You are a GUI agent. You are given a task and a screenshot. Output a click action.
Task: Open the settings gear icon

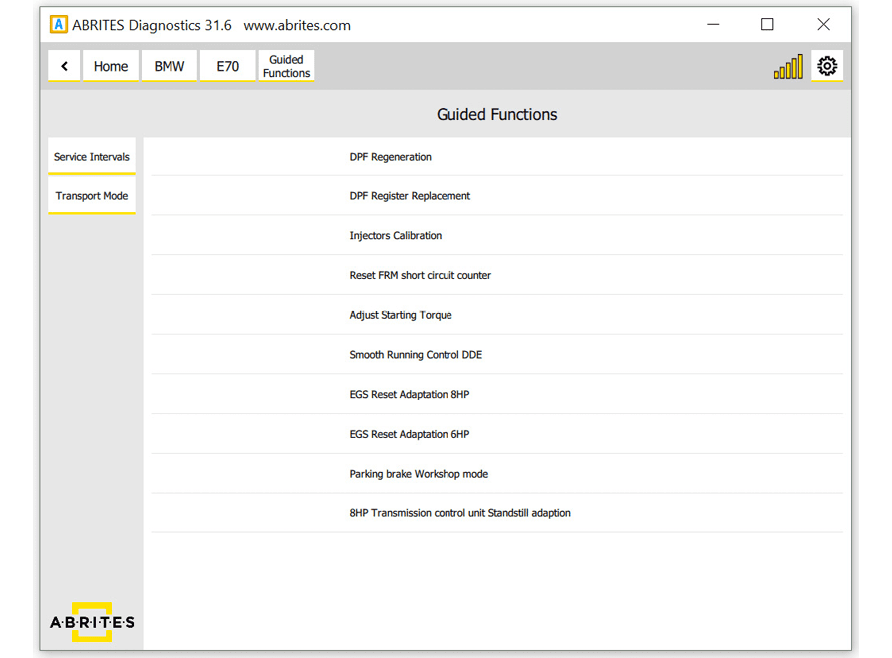tap(826, 66)
